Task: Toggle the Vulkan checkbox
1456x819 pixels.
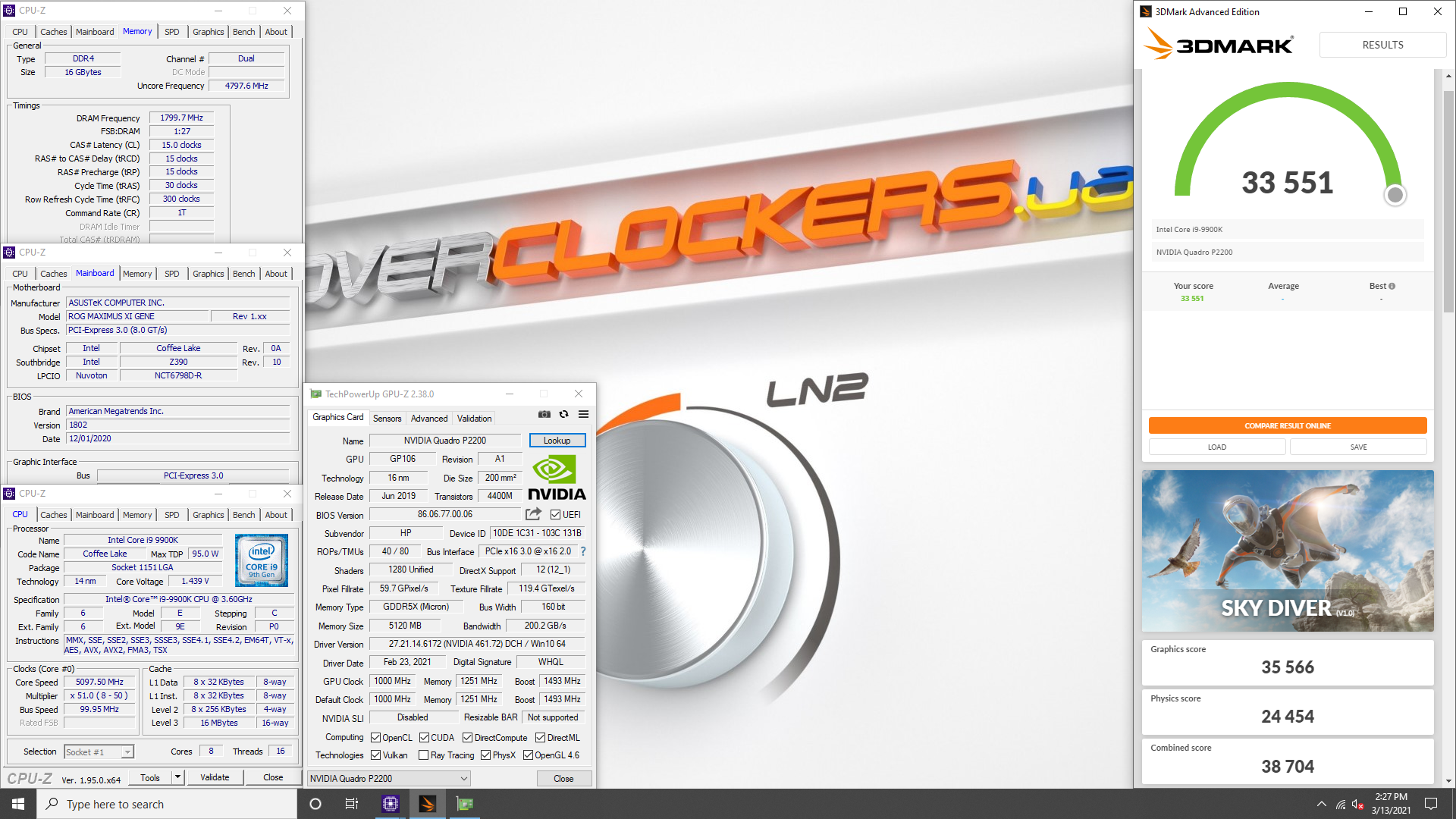Action: (x=375, y=755)
